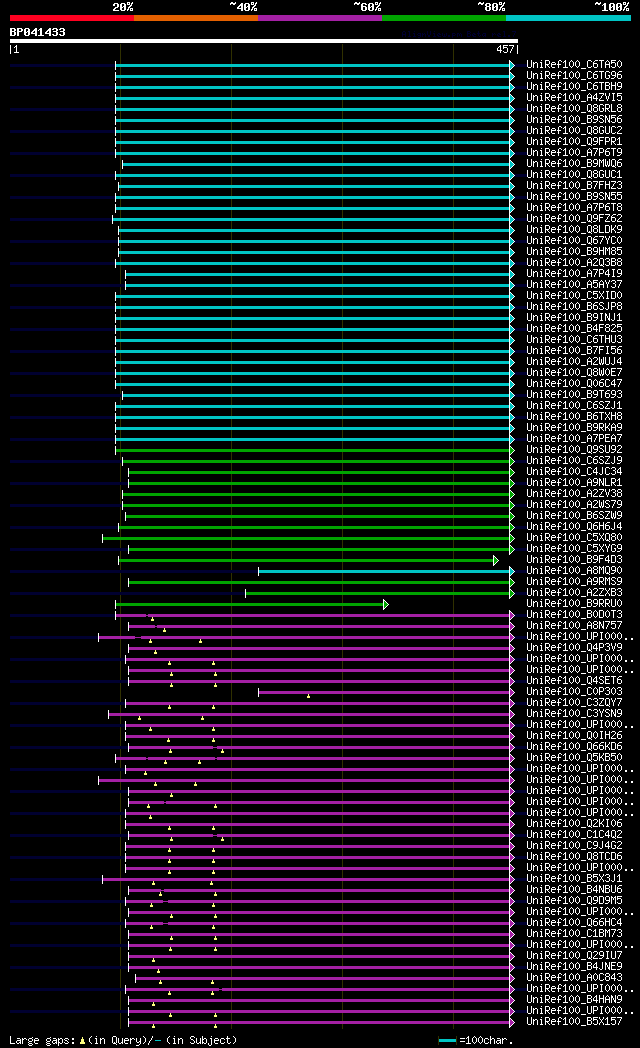640x1048 pixels.
Task: Select the UniRef100_Q8TCD6 label
Action: (x=574, y=856)
